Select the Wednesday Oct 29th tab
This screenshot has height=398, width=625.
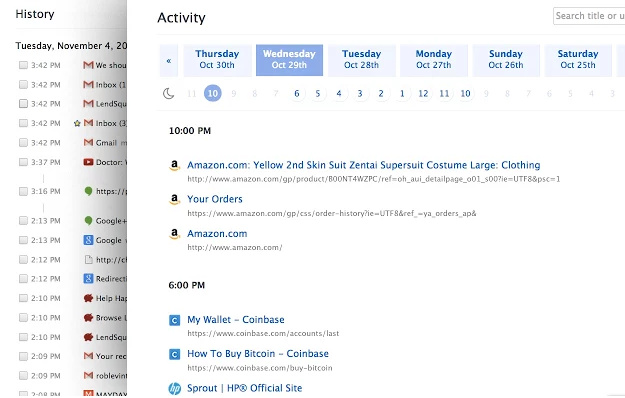289,61
